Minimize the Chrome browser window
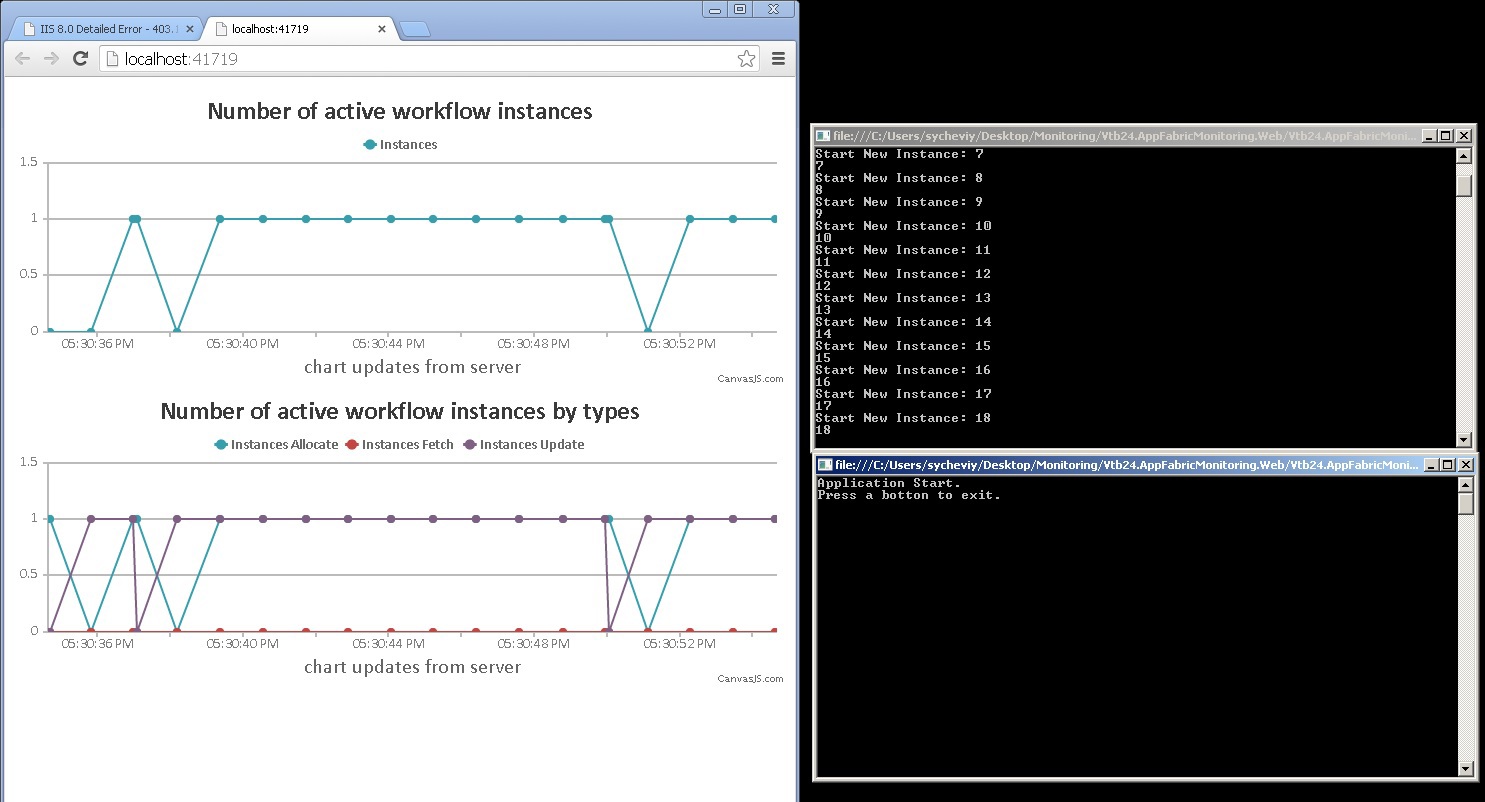The height and width of the screenshot is (802, 1485). point(713,9)
